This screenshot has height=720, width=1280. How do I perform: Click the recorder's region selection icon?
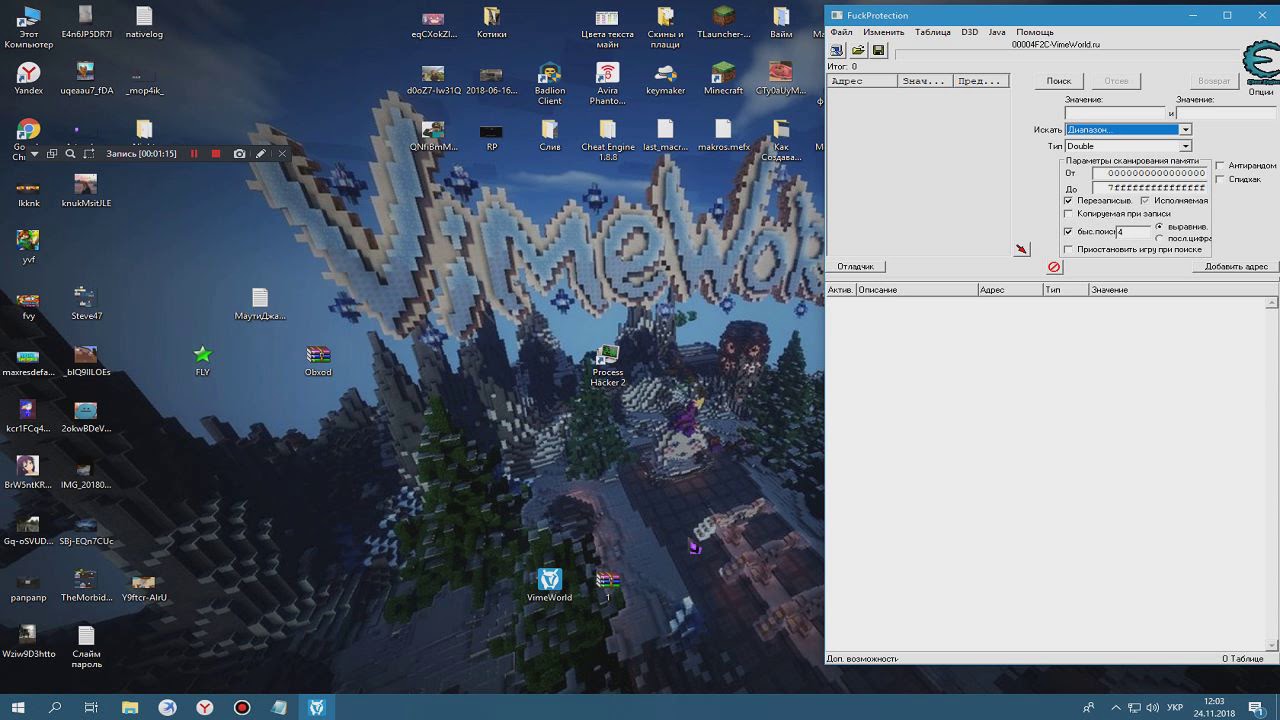pyautogui.click(x=89, y=154)
